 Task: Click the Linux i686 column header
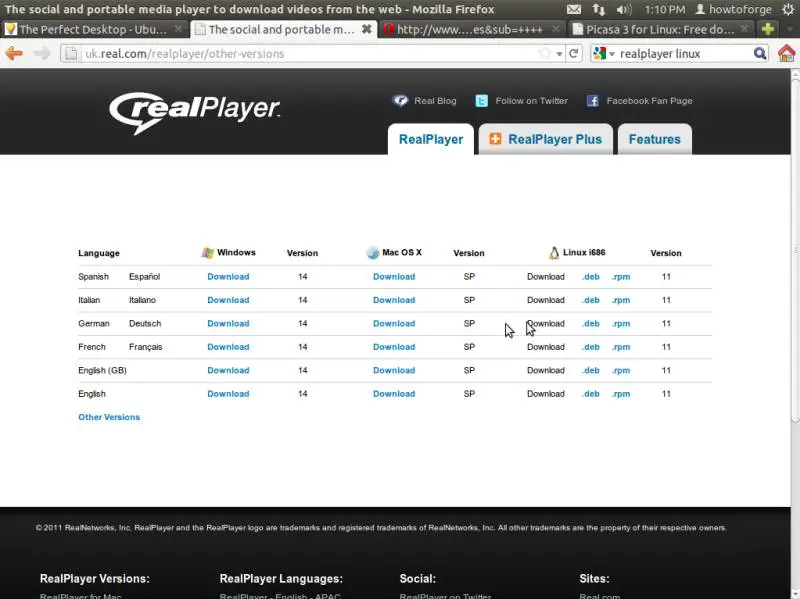tap(577, 253)
